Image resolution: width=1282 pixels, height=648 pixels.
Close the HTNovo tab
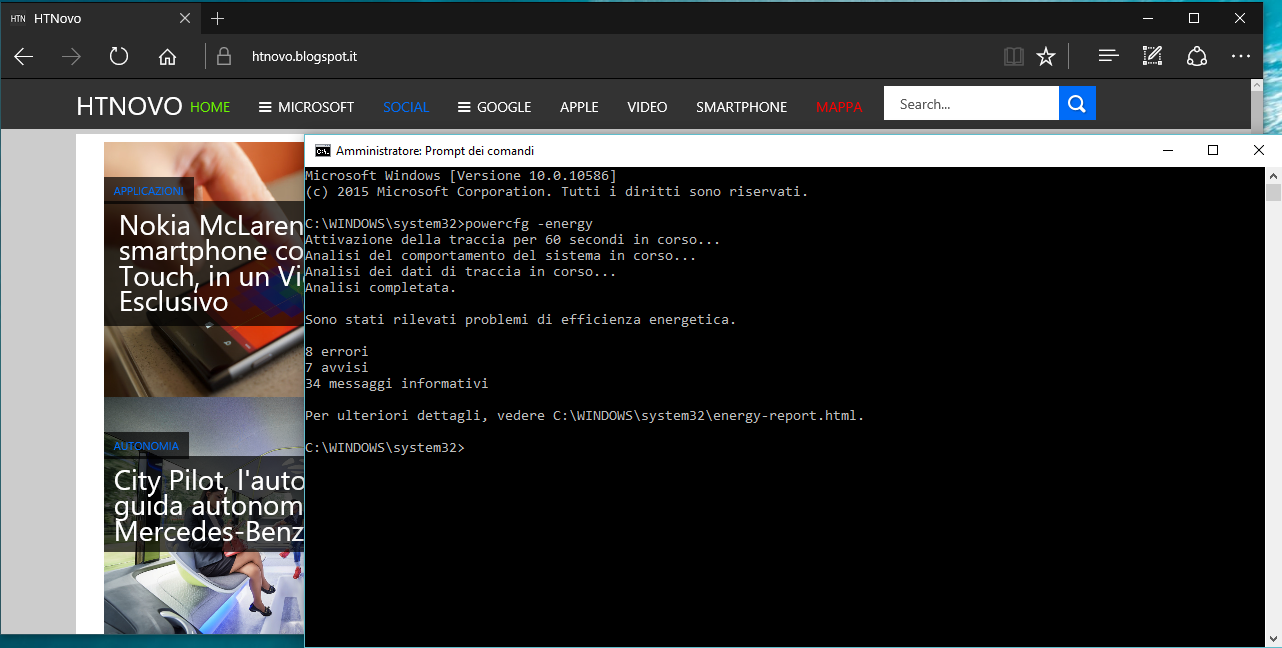coord(185,18)
